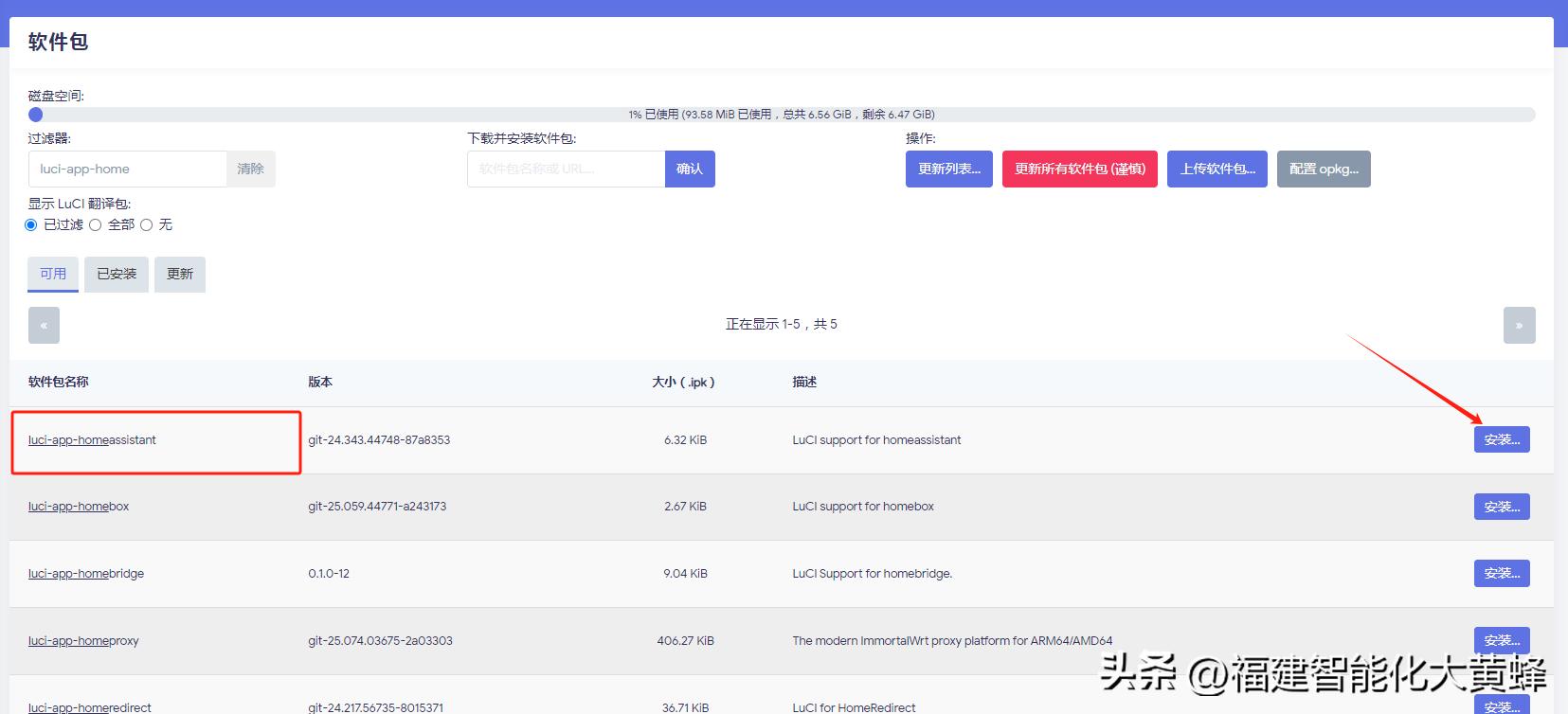Install the luci-app-homeassistant package

(1502, 439)
